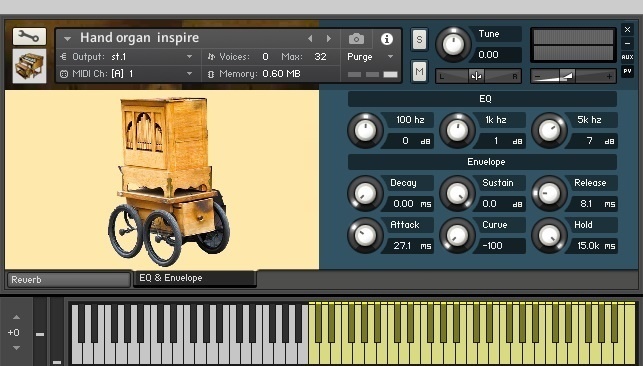Click the Max voices value 32
The height and width of the screenshot is (366, 643).
pyautogui.click(x=320, y=57)
